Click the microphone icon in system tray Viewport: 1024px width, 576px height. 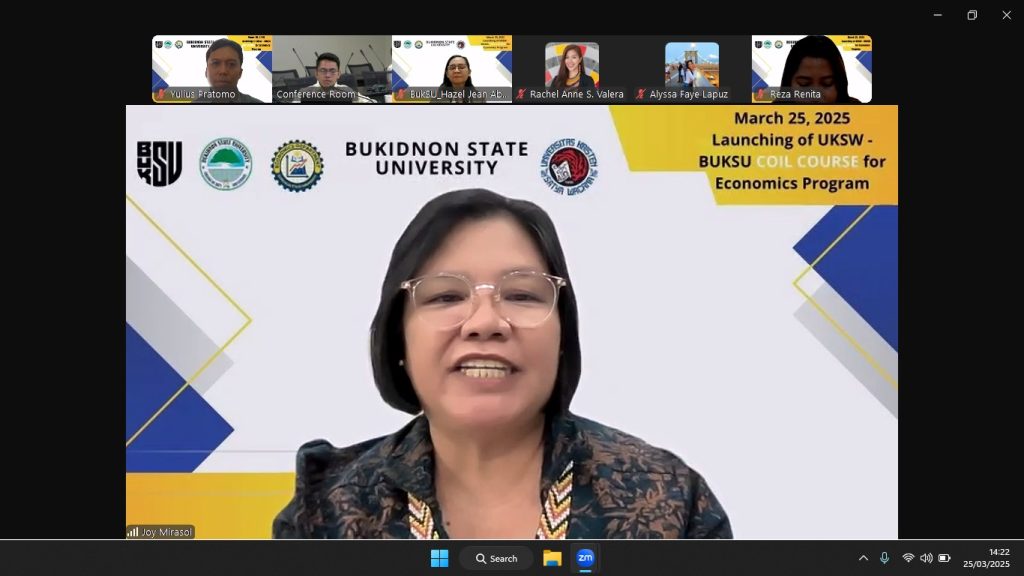(x=884, y=558)
